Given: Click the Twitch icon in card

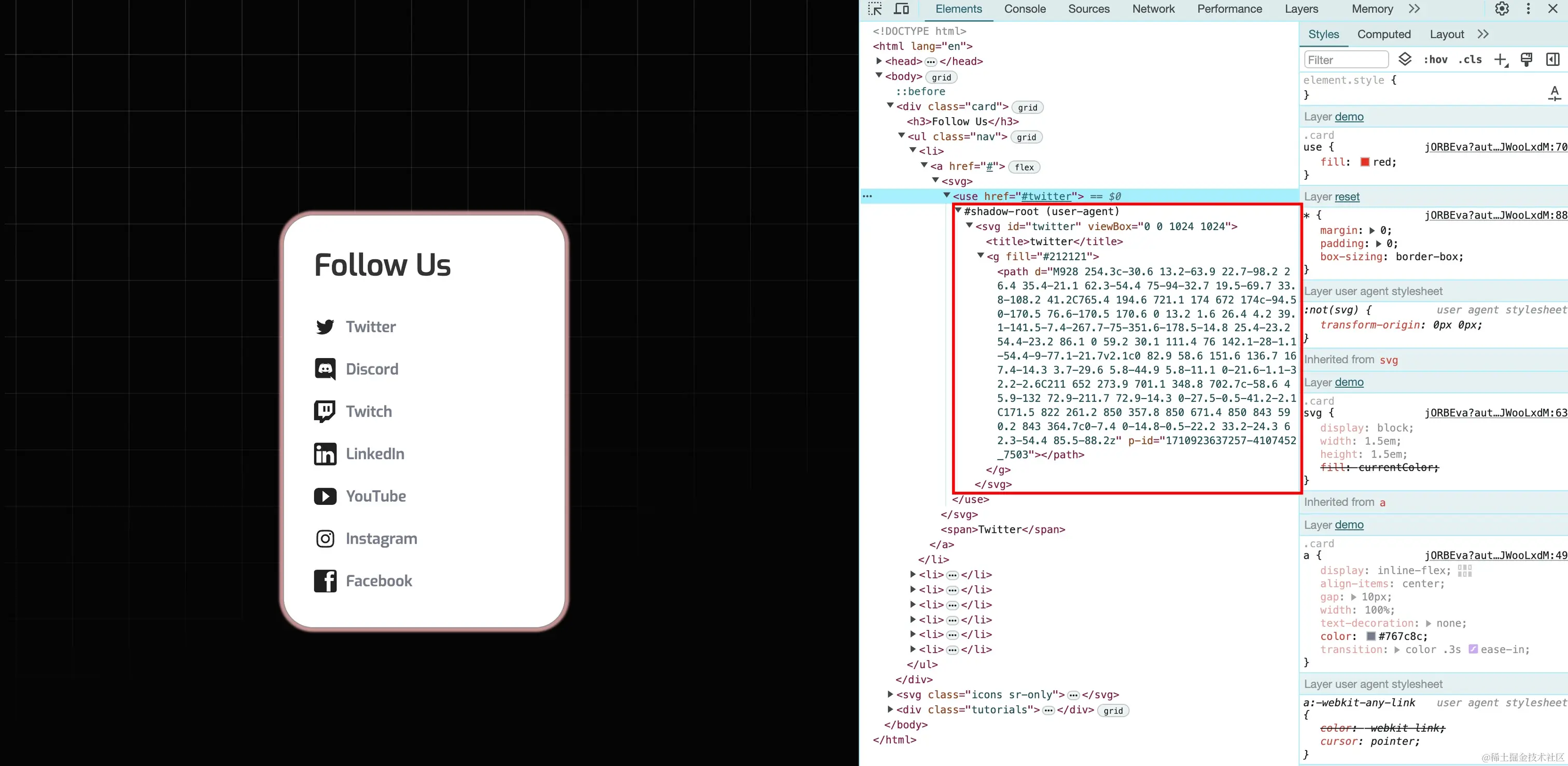Looking at the screenshot, I should point(325,412).
